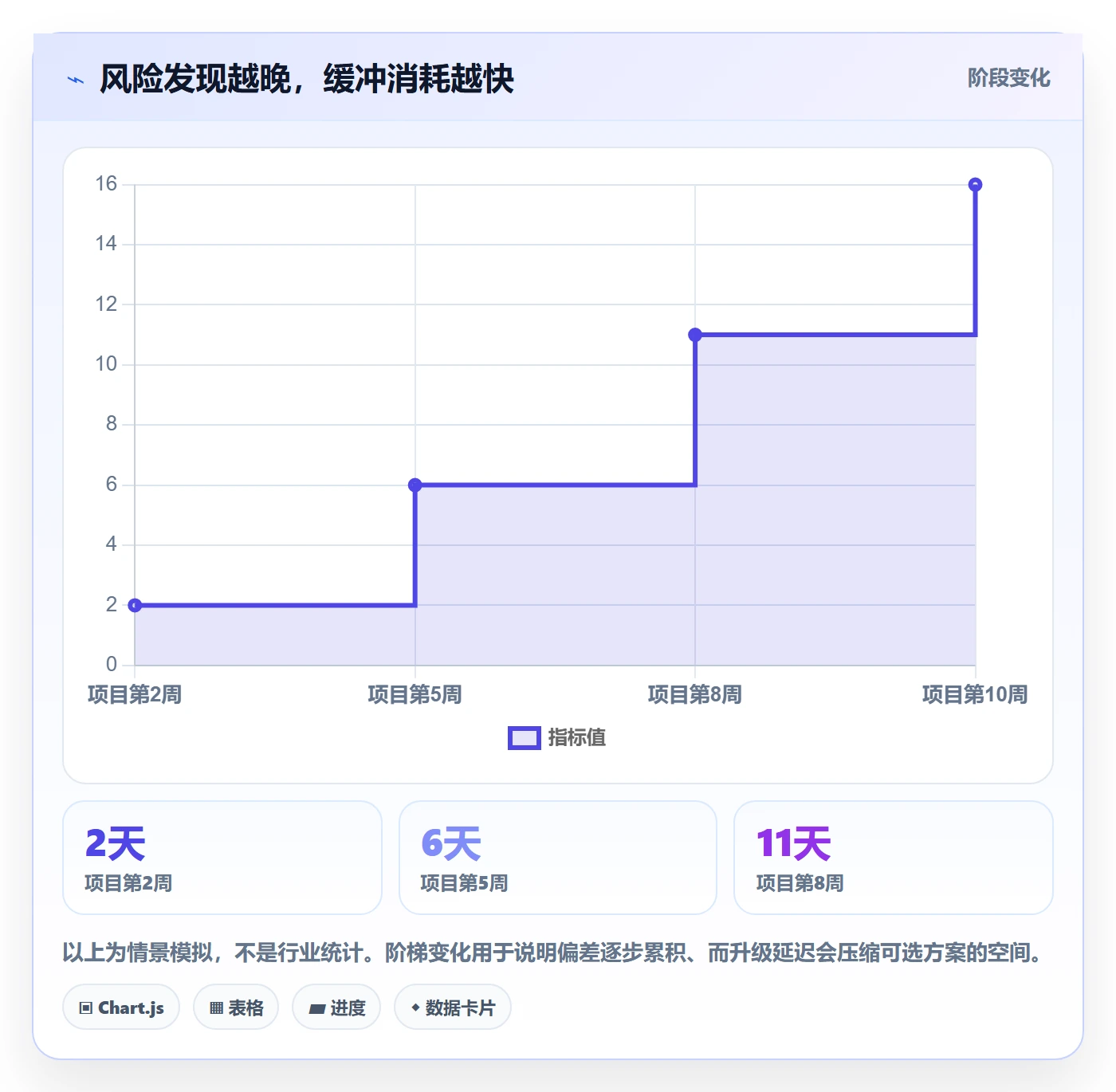Open the 2天 data card
The image size is (1116, 1092).
pos(222,858)
